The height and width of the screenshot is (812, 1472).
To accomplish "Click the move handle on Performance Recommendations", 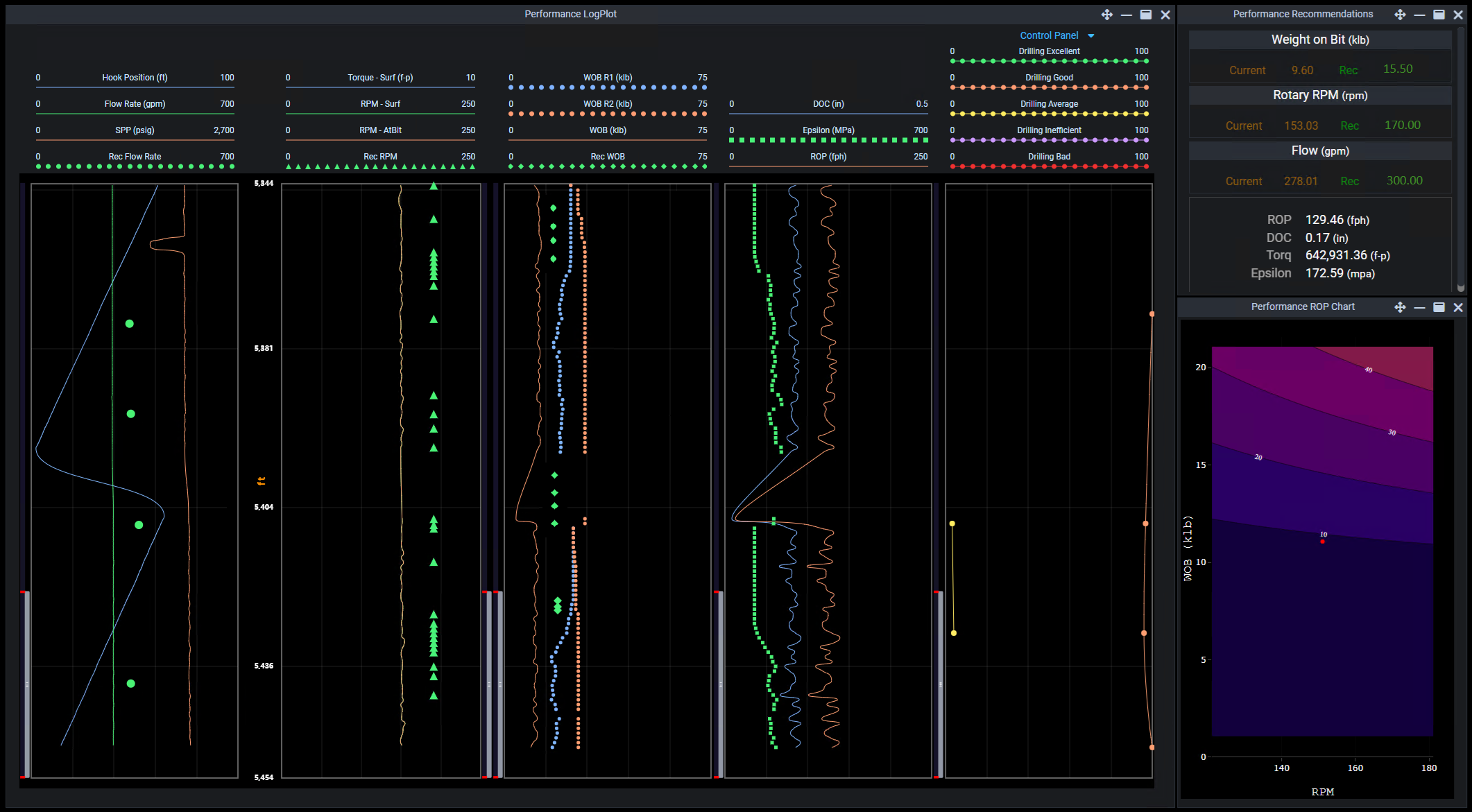I will coord(1401,14).
